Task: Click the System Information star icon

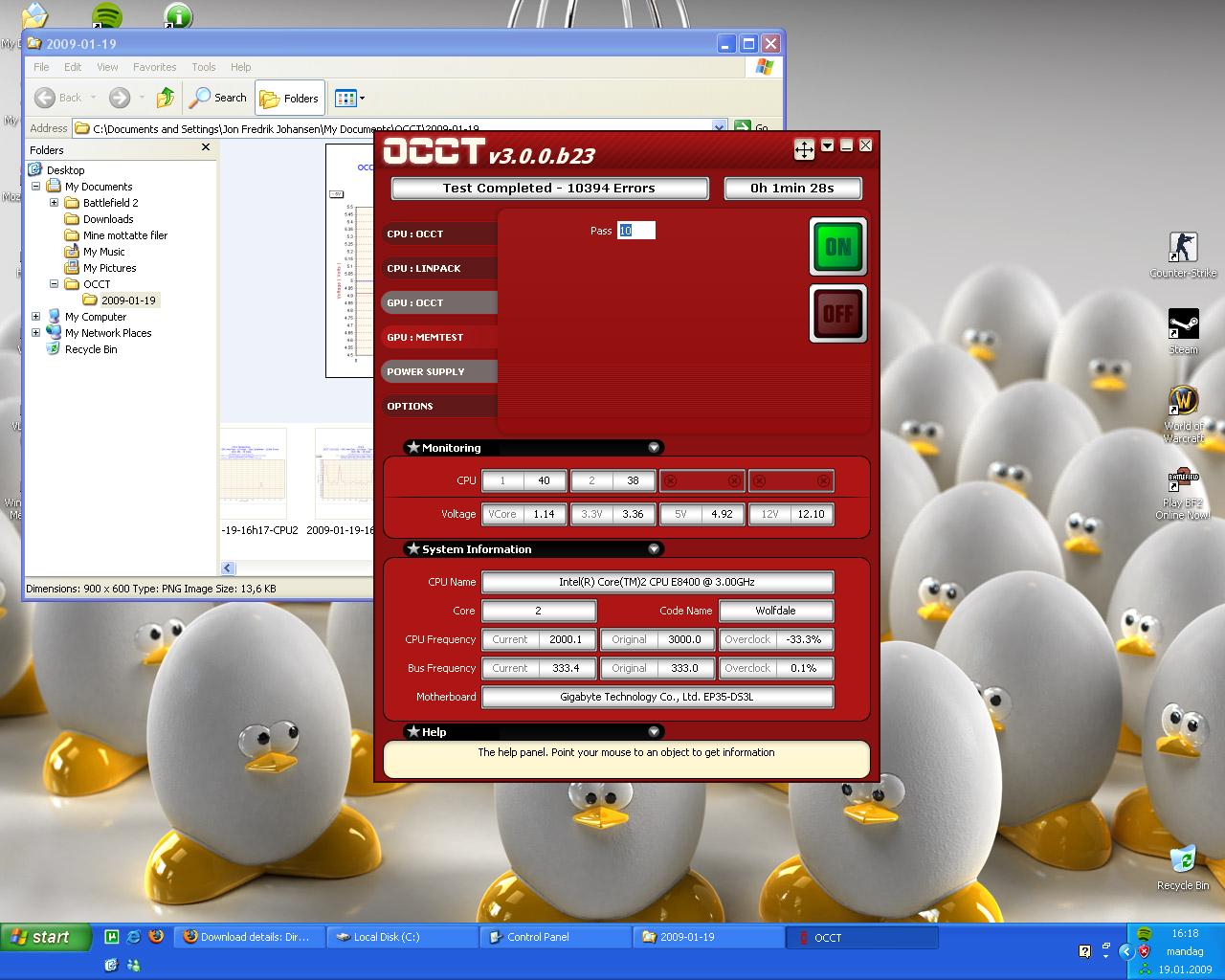Action: 413,548
